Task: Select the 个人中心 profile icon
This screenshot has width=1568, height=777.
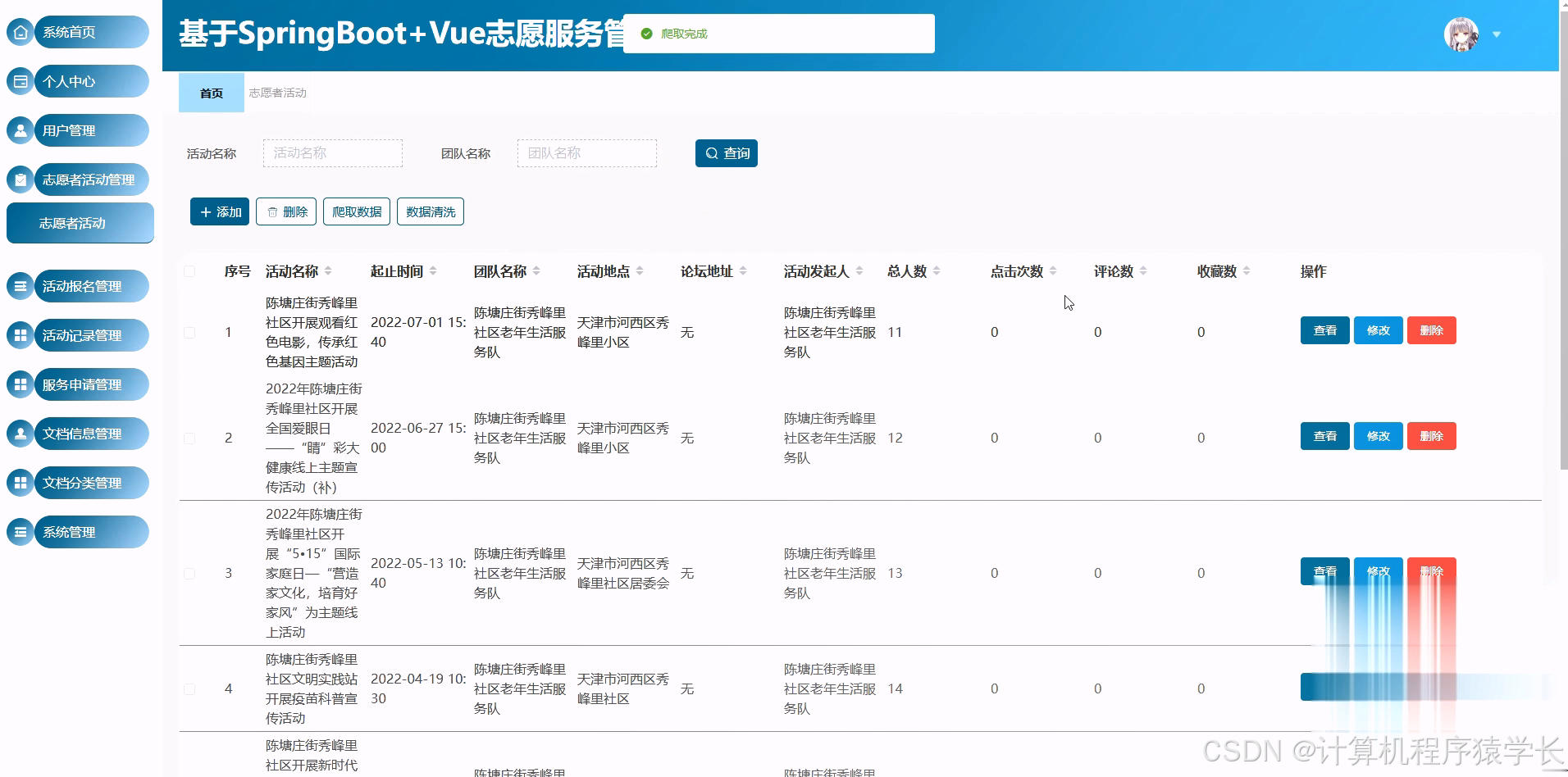Action: pos(20,81)
